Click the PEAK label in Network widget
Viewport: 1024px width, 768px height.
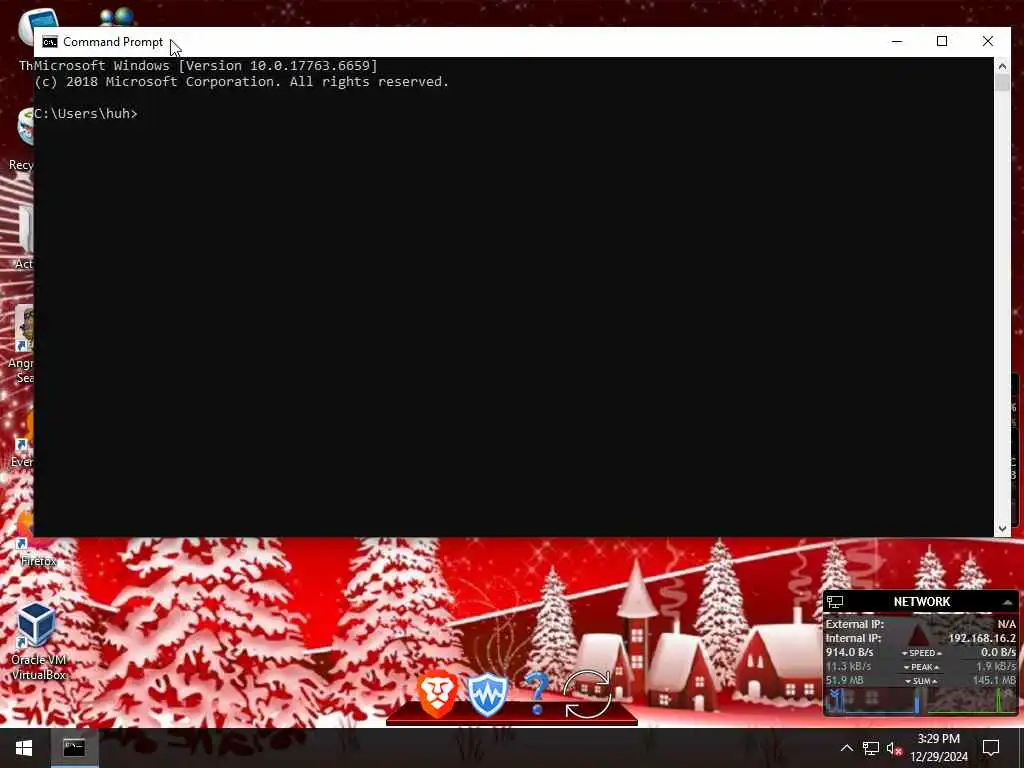coord(921,667)
